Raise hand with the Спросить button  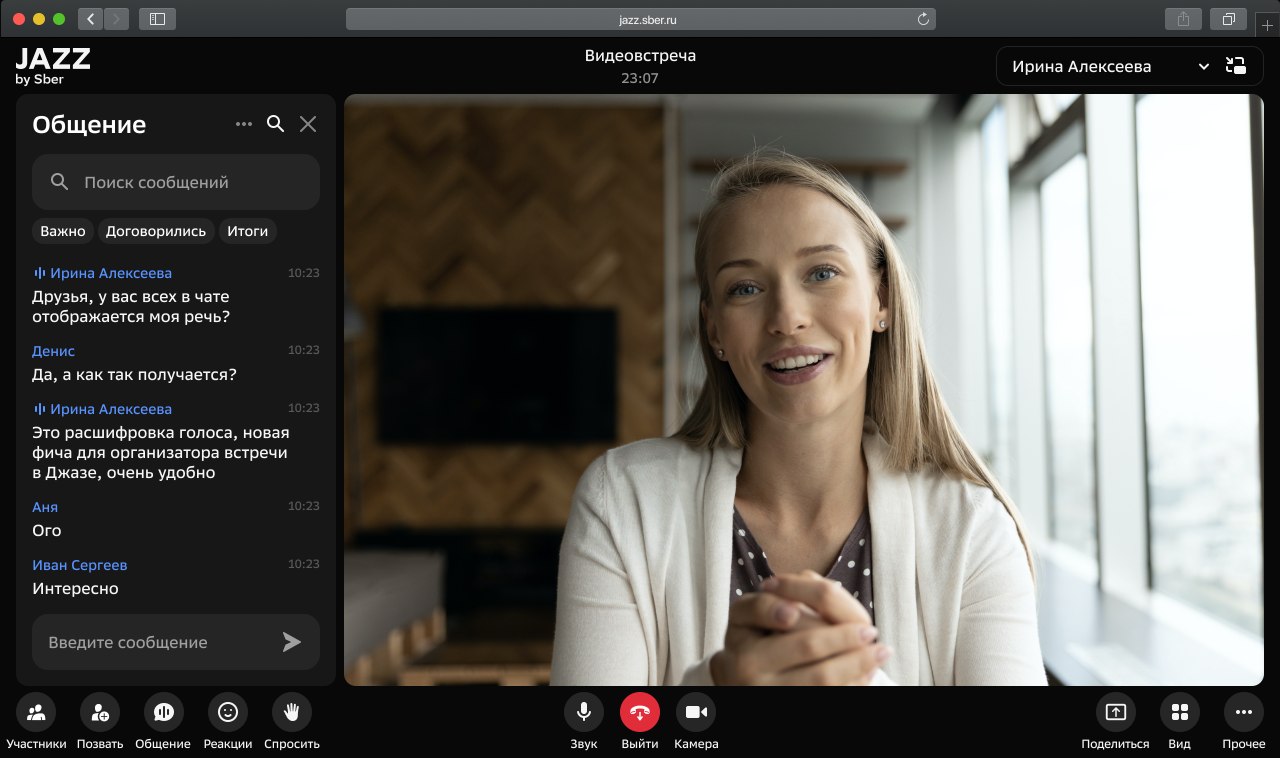(292, 713)
